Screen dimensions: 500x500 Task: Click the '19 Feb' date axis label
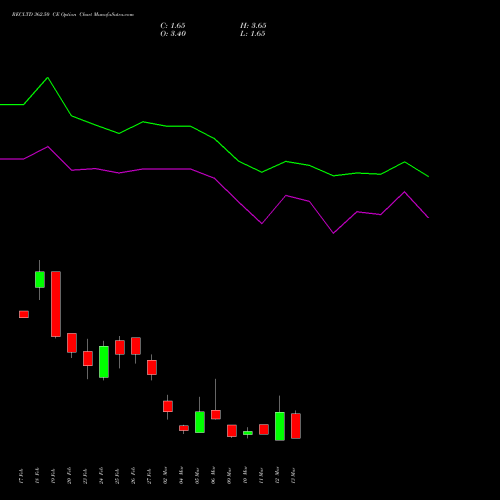point(53,476)
